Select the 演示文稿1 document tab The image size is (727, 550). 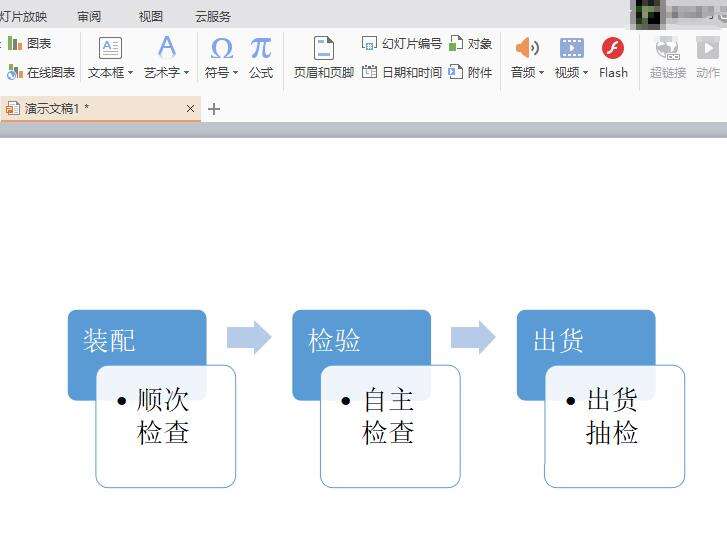click(101, 109)
